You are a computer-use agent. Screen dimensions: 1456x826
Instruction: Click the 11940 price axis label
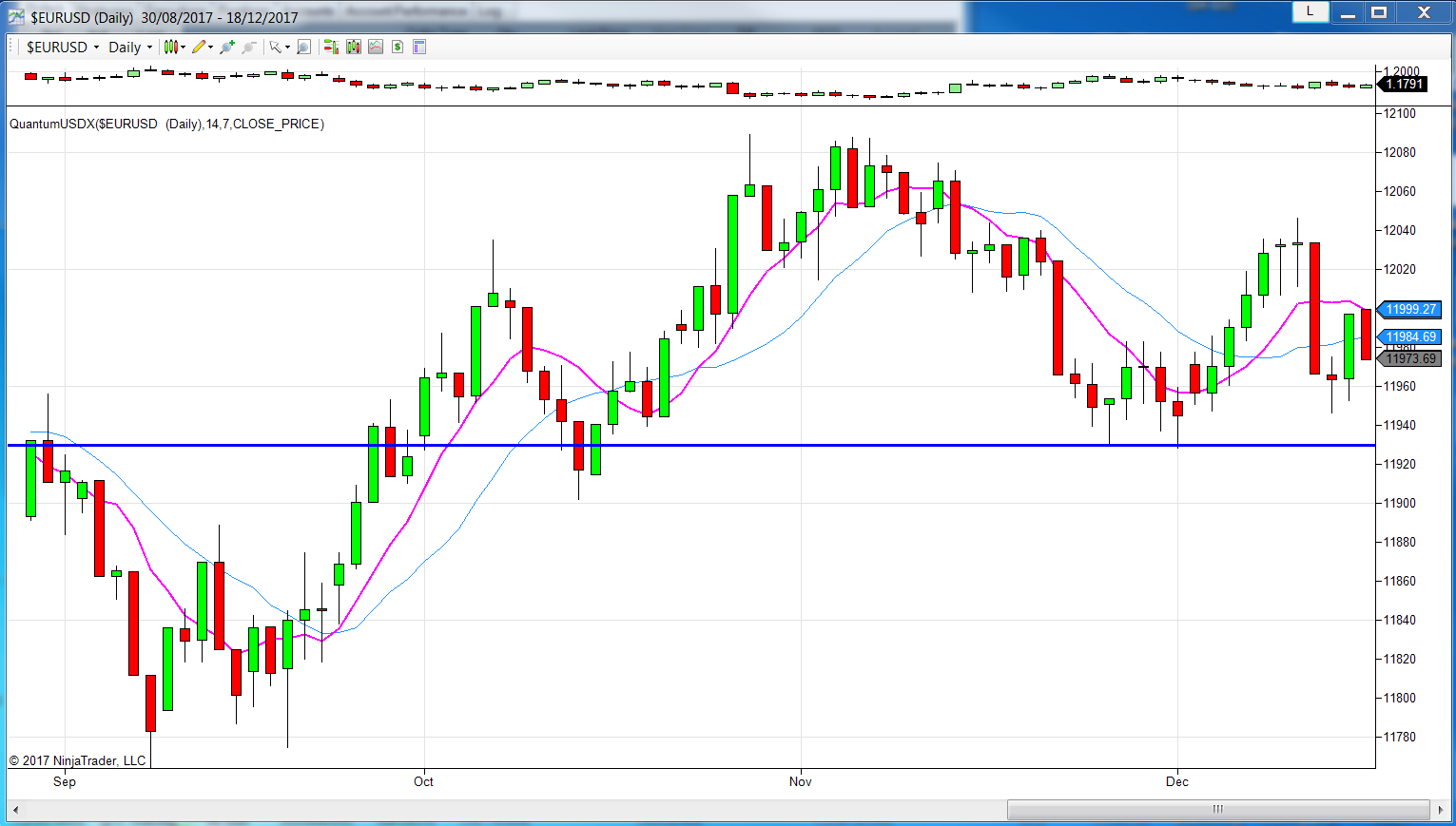click(x=1400, y=425)
